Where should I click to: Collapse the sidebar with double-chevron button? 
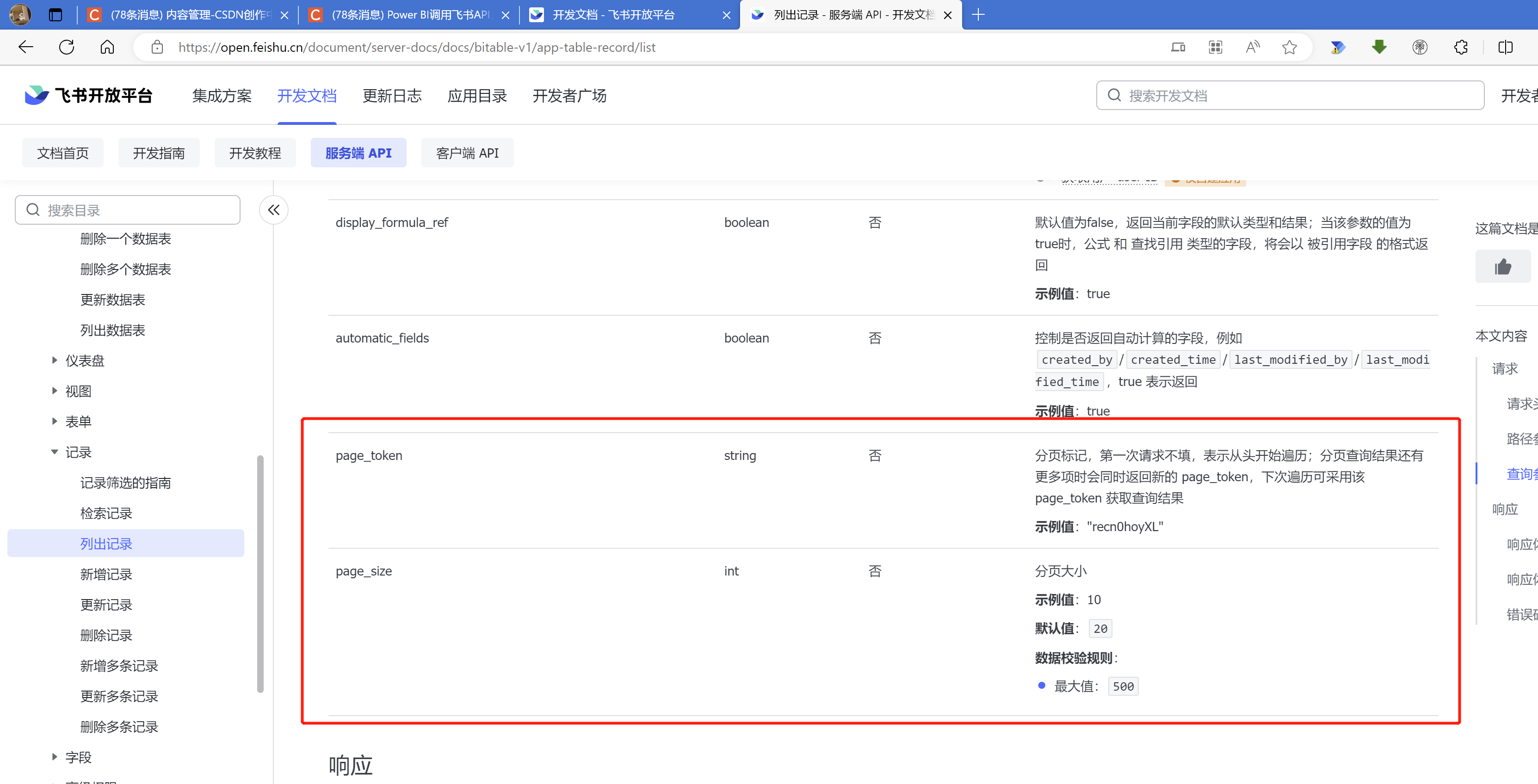tap(274, 210)
